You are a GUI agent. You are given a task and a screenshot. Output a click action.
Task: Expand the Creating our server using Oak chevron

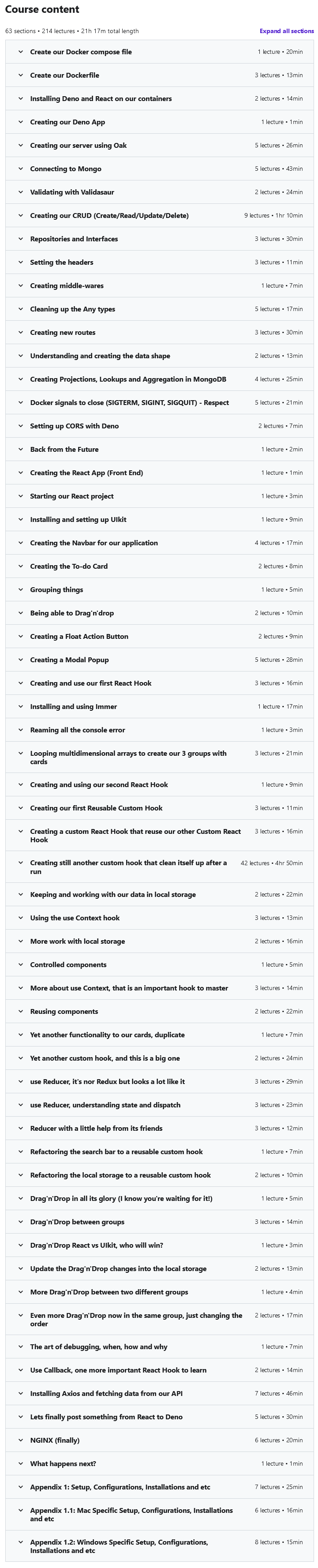coord(21,146)
